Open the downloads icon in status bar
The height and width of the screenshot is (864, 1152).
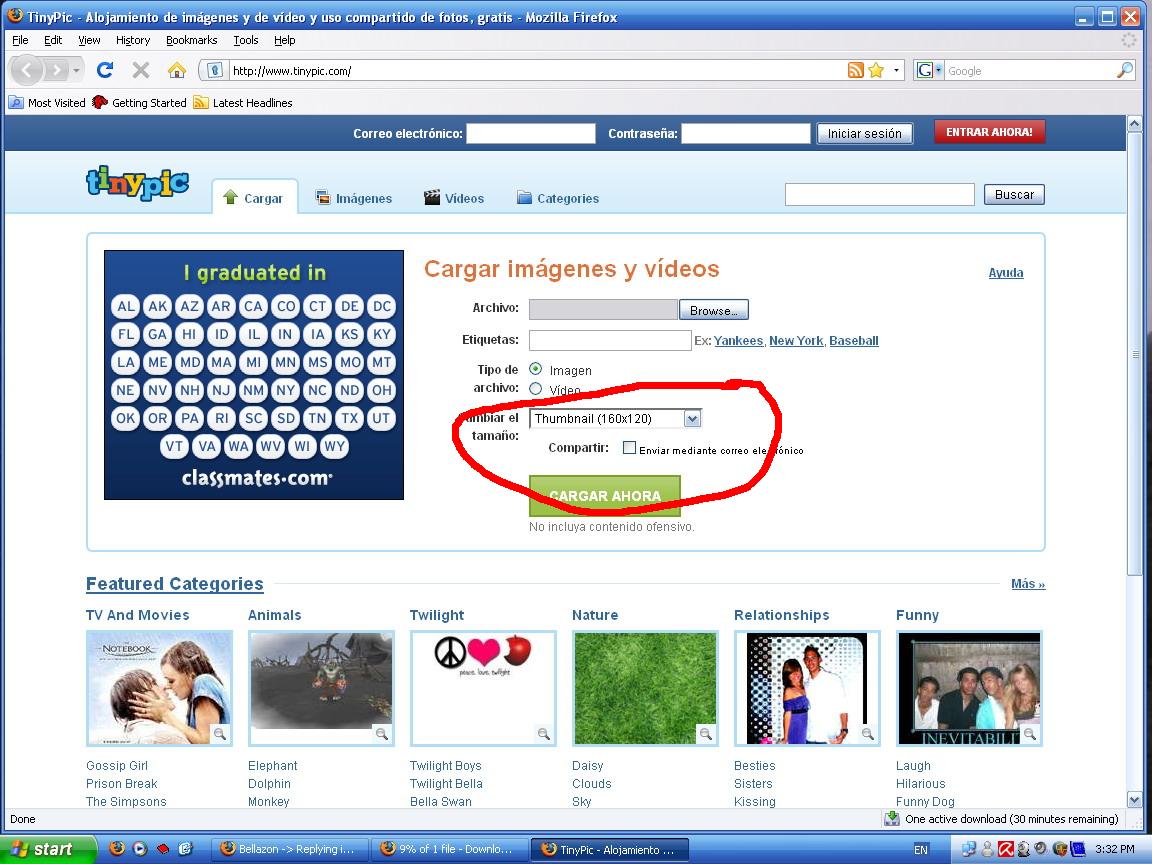coord(892,818)
